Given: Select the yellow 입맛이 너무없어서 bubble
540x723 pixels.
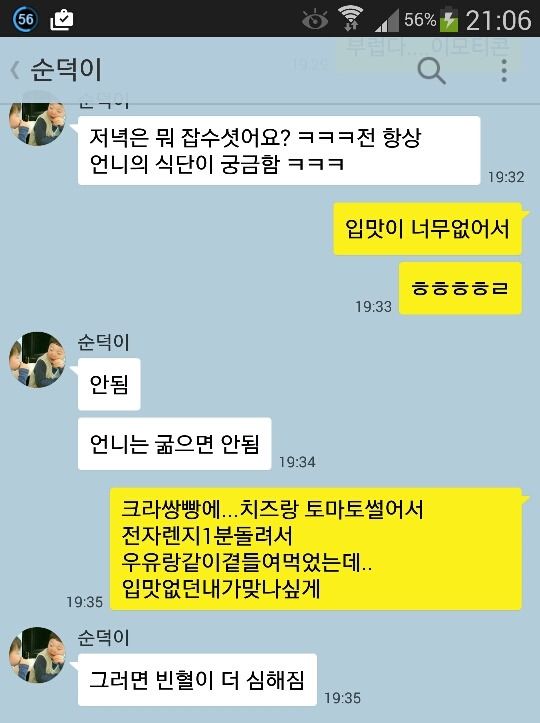Looking at the screenshot, I should pyautogui.click(x=427, y=229).
